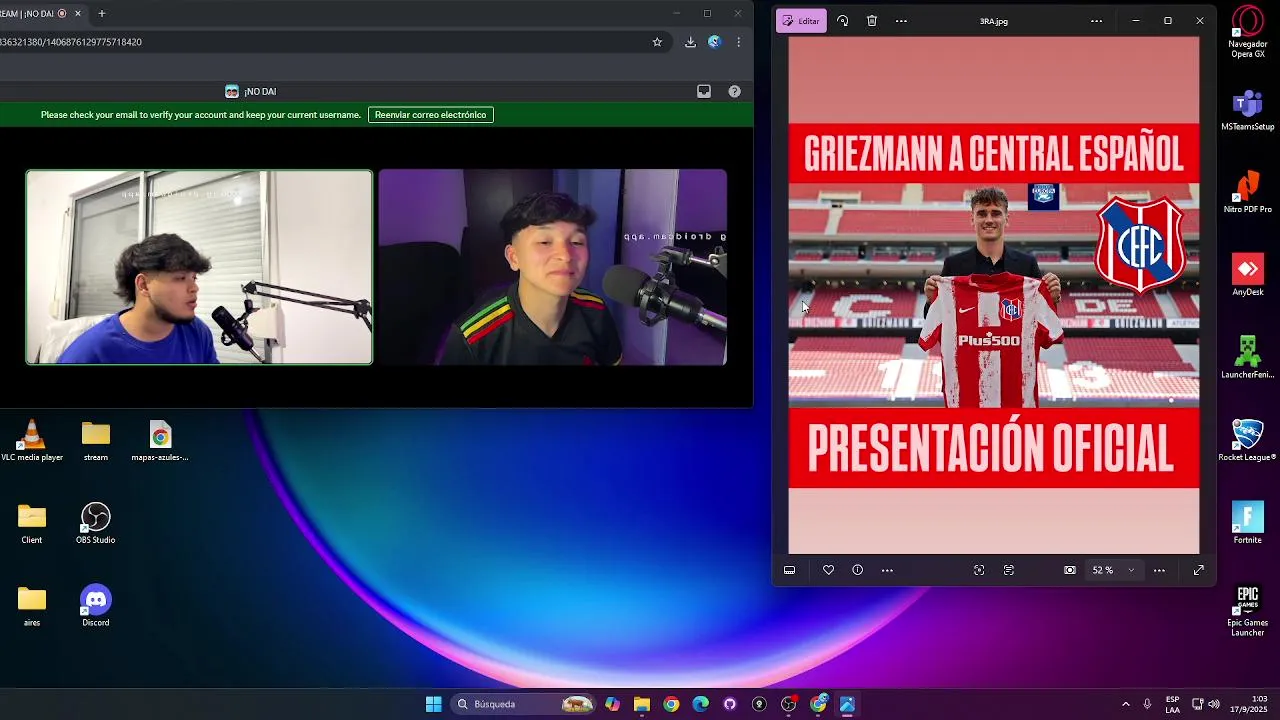Enter fullscreen in Photos viewer

[1198, 570]
